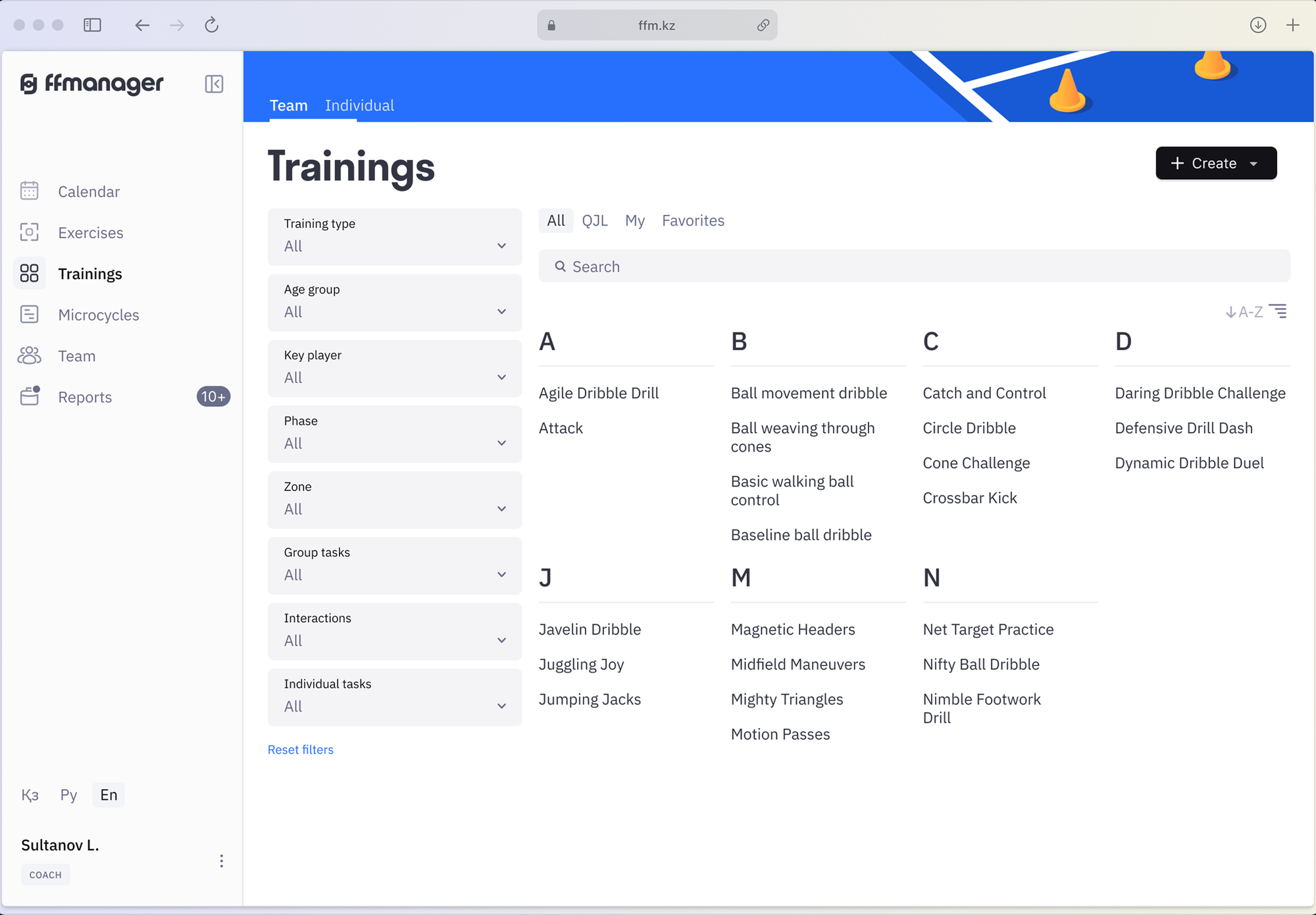Open Magnetic Headers training
This screenshot has width=1316, height=915.
click(793, 629)
